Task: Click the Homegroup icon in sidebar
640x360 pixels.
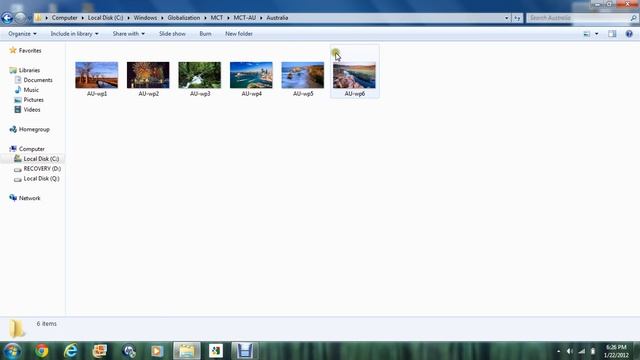Action: [13, 129]
